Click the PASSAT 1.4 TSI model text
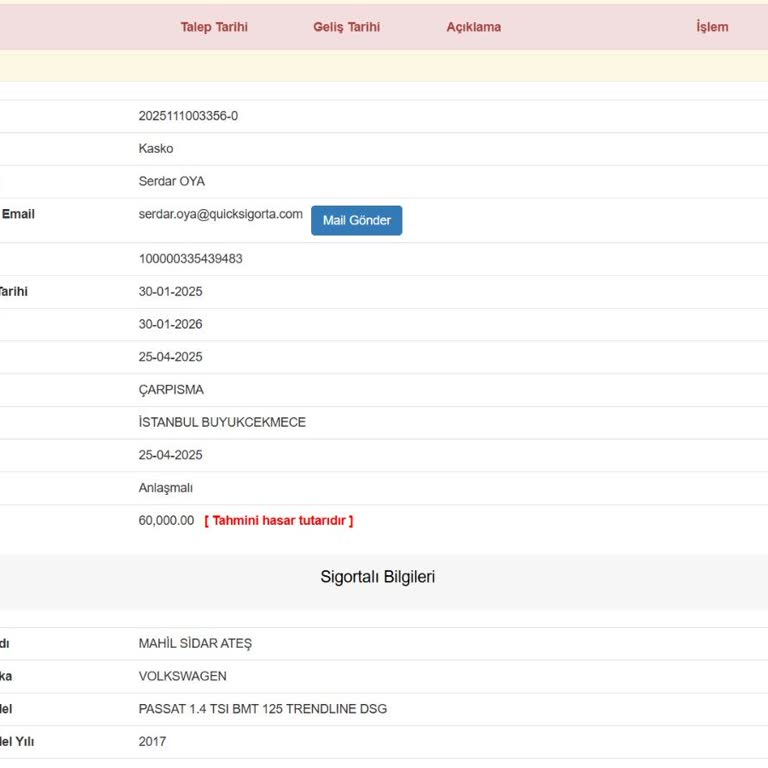This screenshot has height=768, width=768. coord(262,709)
